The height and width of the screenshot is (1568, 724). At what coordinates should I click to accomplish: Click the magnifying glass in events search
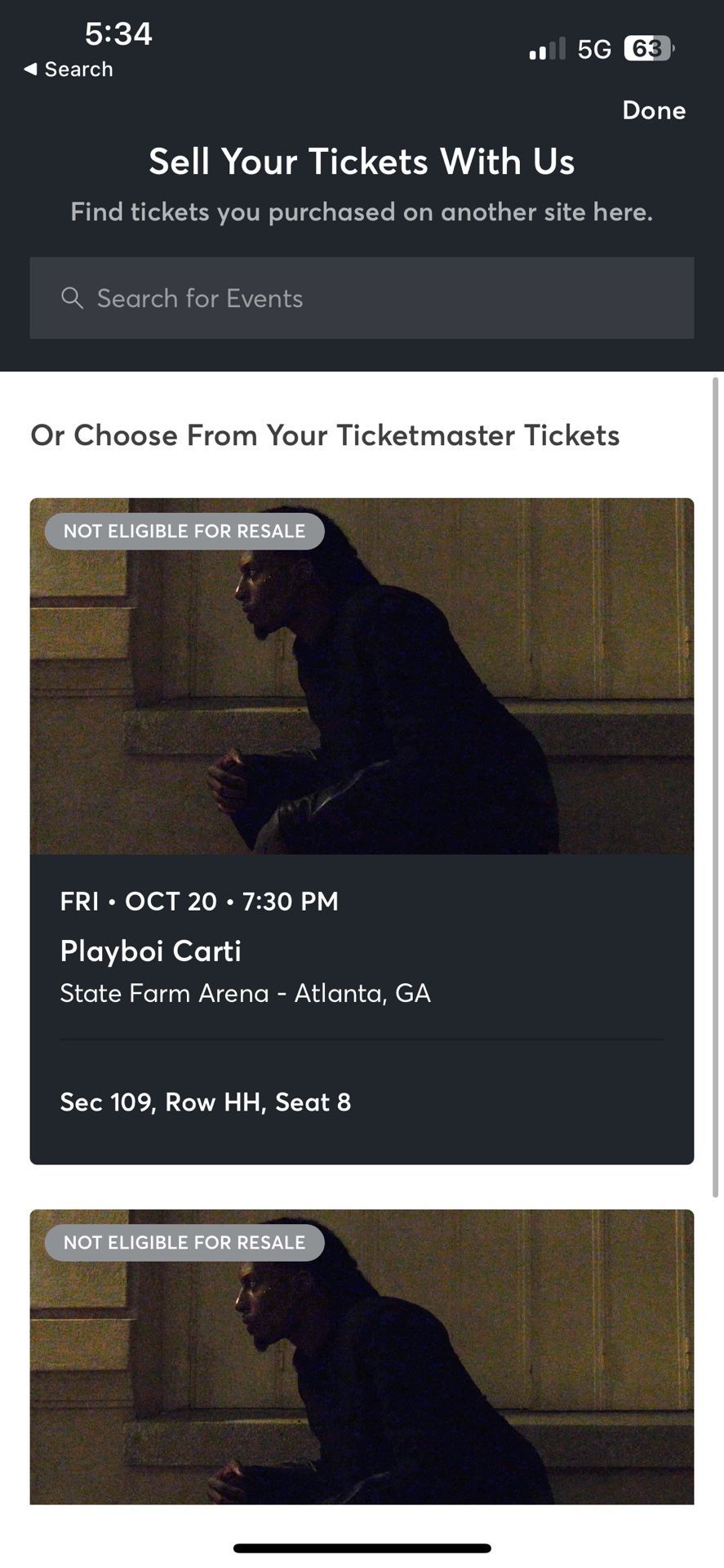[x=72, y=298]
